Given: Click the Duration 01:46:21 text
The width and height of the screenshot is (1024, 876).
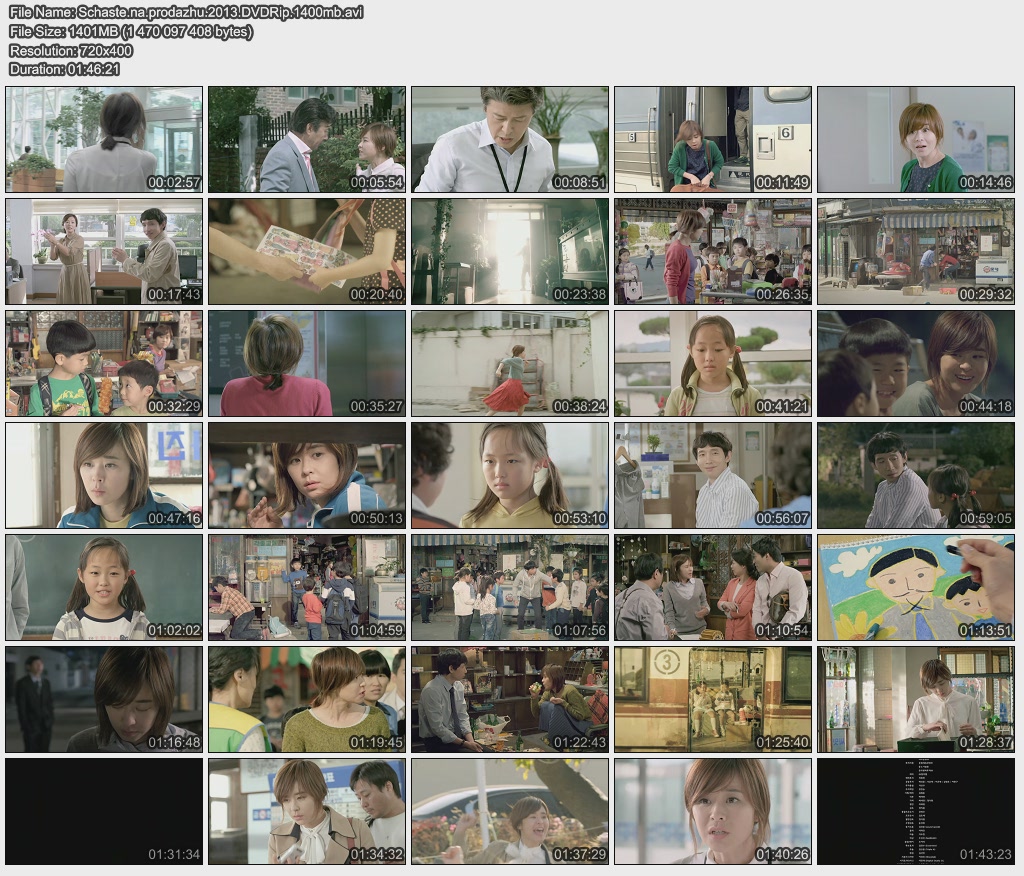Looking at the screenshot, I should point(64,69).
